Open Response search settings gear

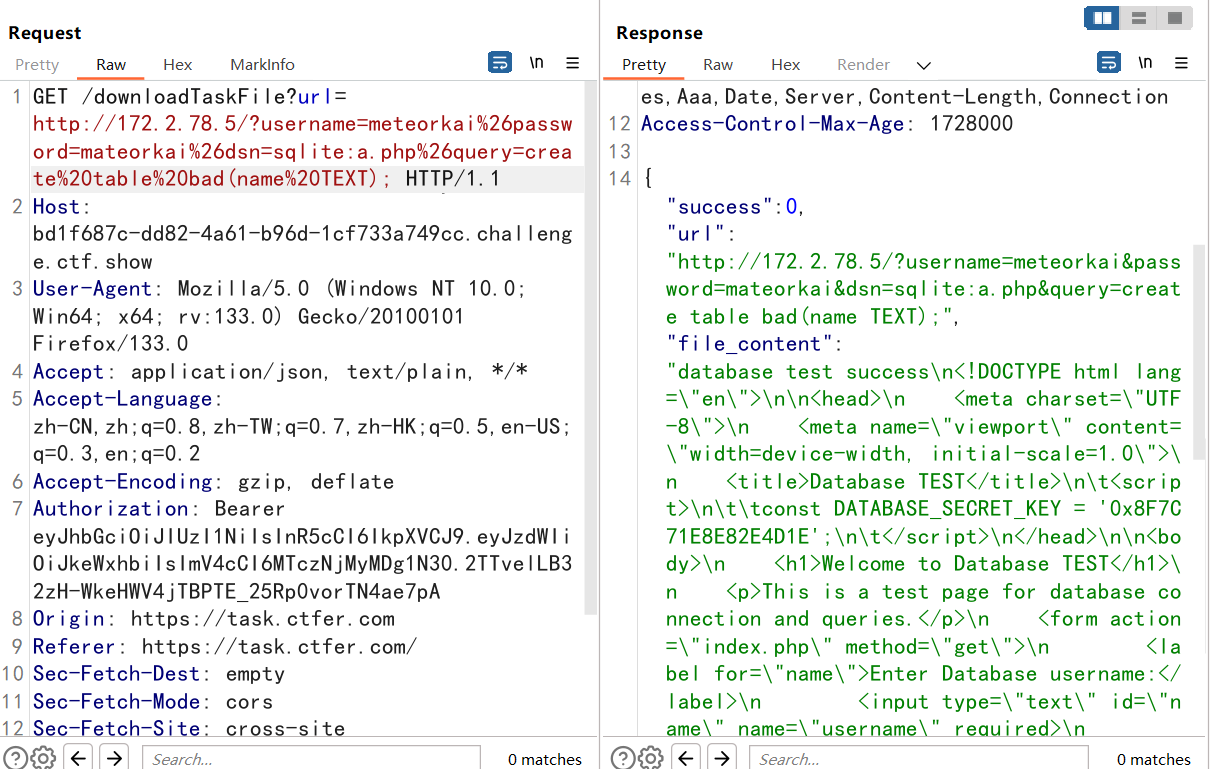click(650, 757)
